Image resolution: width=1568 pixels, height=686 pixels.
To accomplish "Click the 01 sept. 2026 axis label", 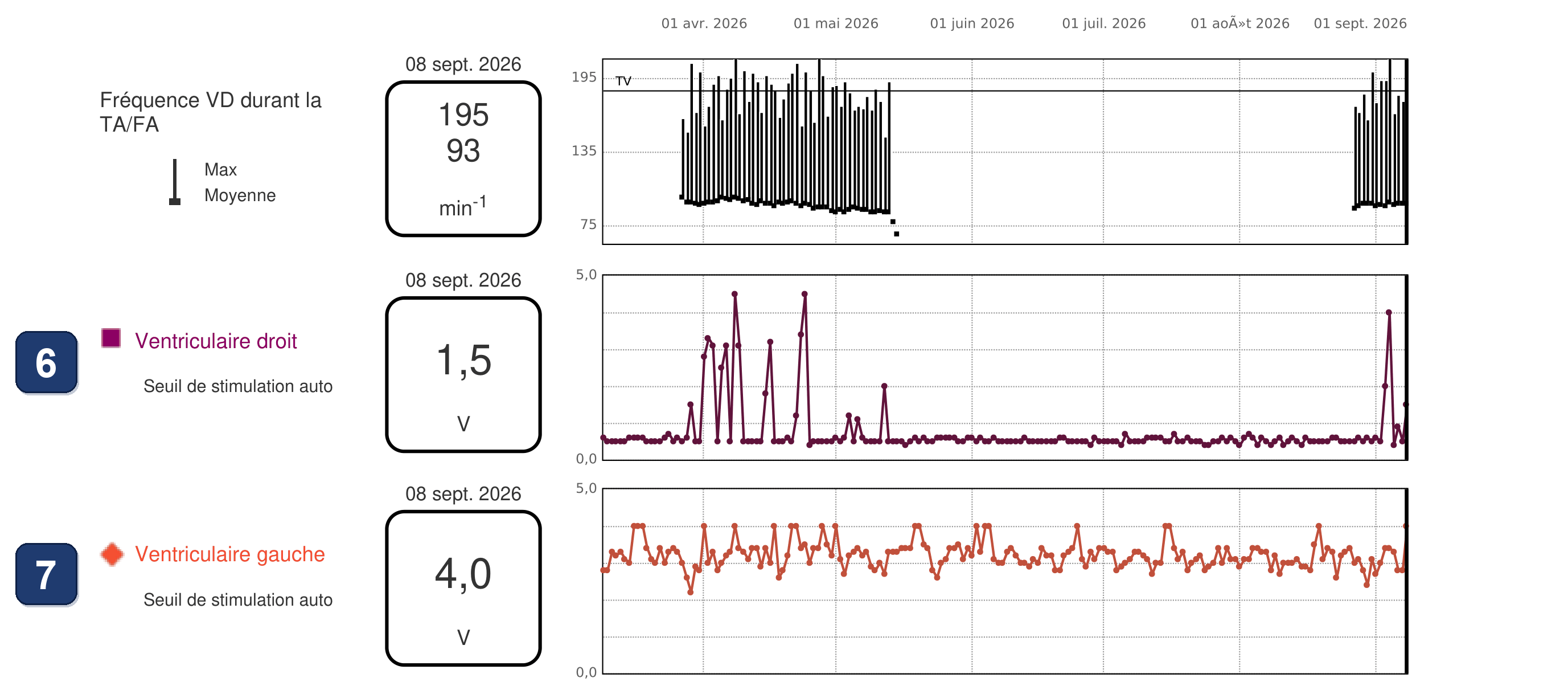I will pyautogui.click(x=1360, y=24).
